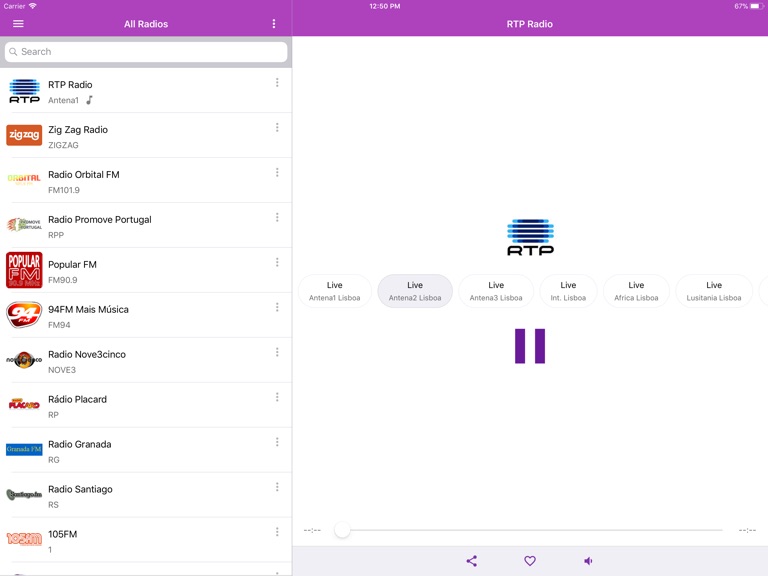Screen dimensions: 768x576
Task: Click the Radio Orbital FM logo
Action: click(x=24, y=179)
